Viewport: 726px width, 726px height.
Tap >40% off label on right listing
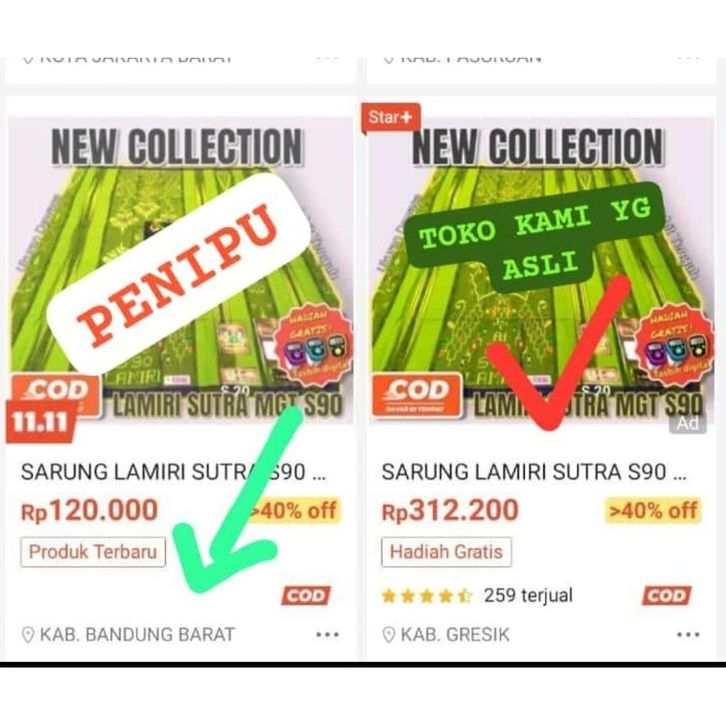coord(653,511)
